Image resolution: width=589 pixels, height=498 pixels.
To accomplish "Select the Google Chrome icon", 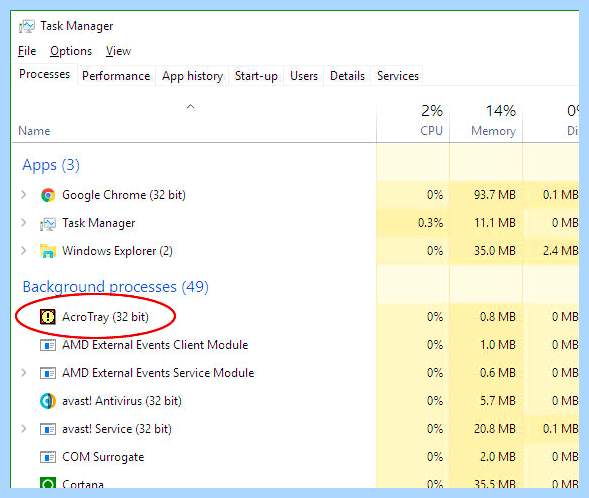I will click(x=48, y=195).
